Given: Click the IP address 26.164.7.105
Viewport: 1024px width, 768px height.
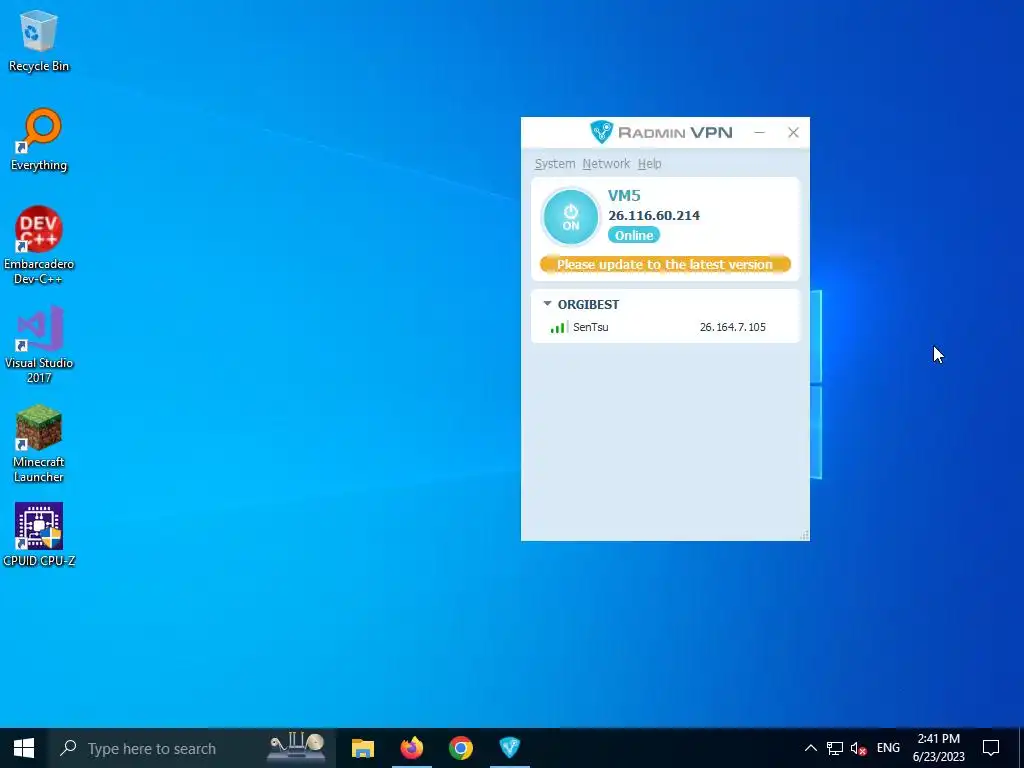Looking at the screenshot, I should [733, 327].
